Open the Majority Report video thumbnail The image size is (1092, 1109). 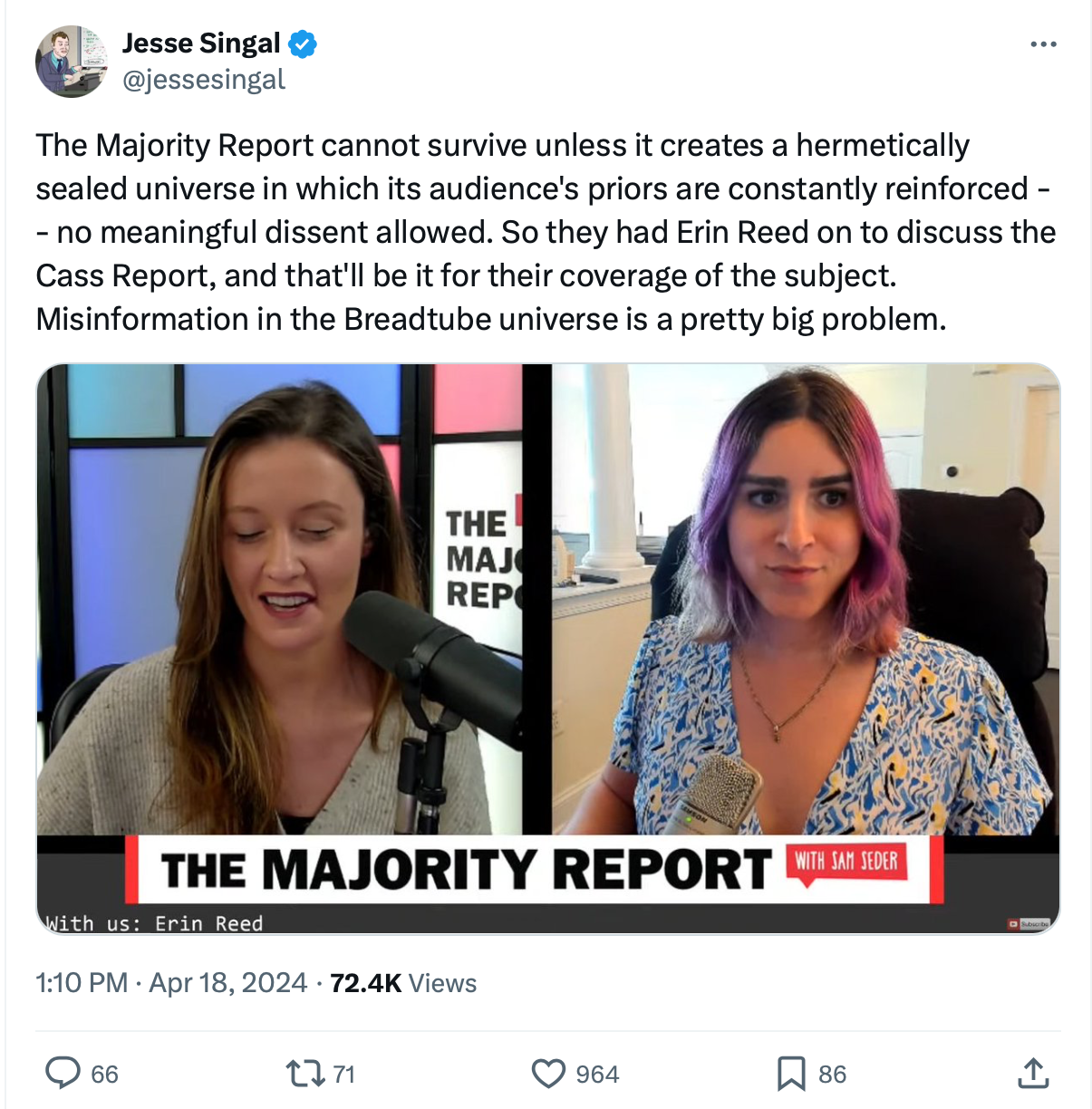click(x=548, y=649)
